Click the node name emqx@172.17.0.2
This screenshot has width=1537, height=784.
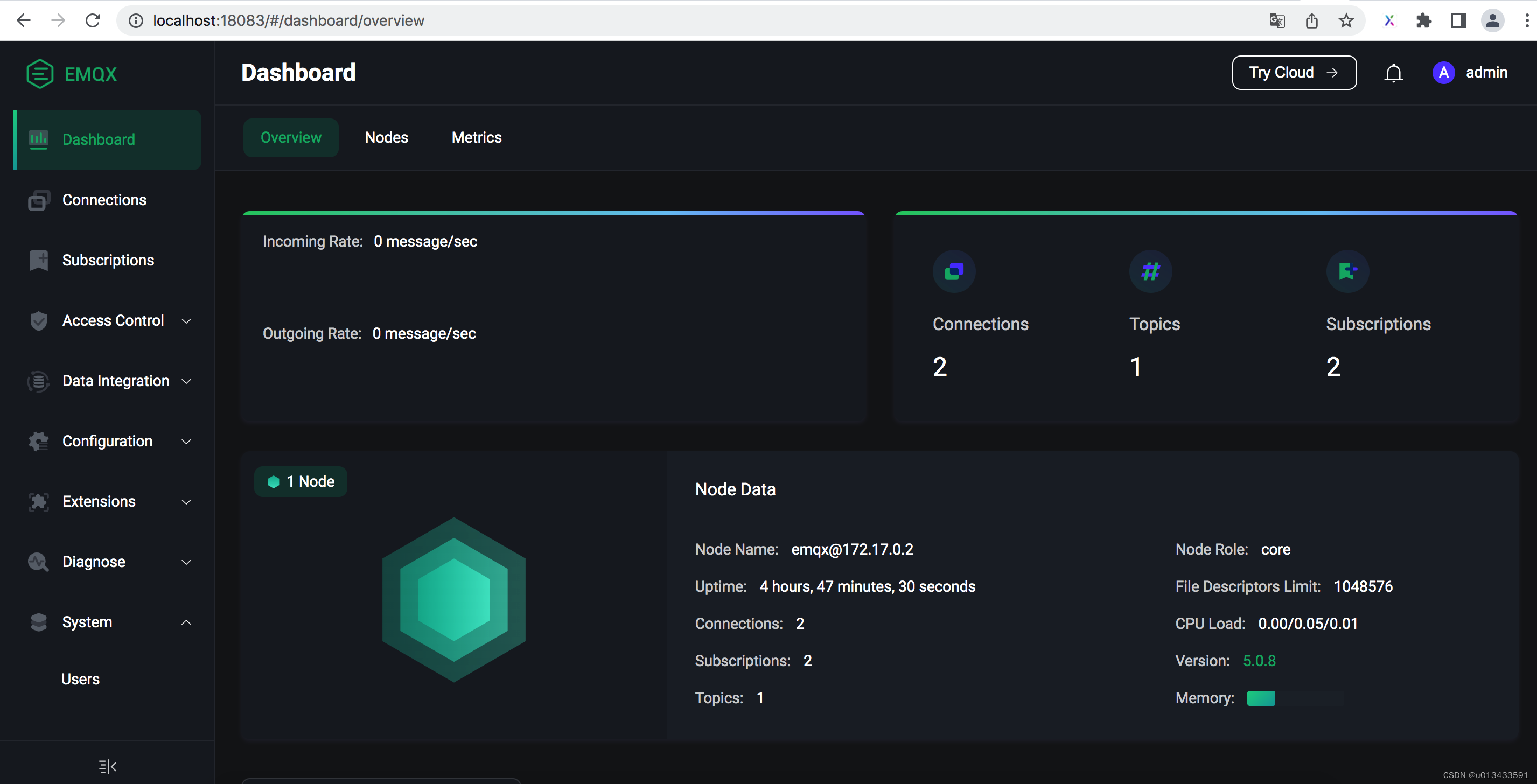pos(852,549)
